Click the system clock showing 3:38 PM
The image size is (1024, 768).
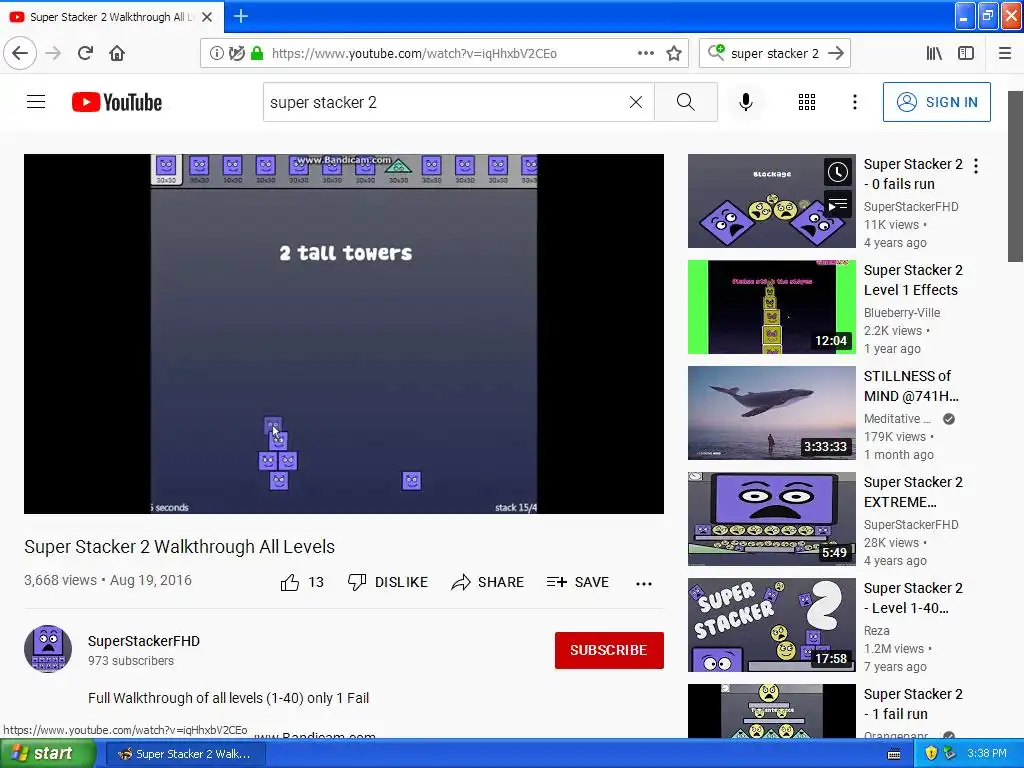coord(987,754)
